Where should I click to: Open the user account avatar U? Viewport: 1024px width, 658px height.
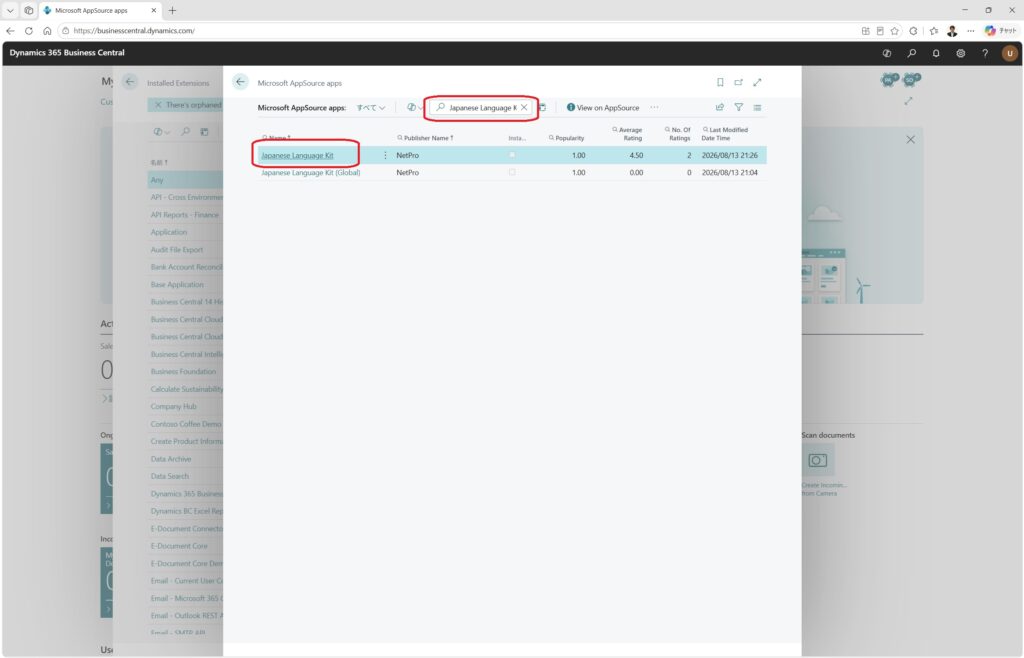pyautogui.click(x=1010, y=54)
